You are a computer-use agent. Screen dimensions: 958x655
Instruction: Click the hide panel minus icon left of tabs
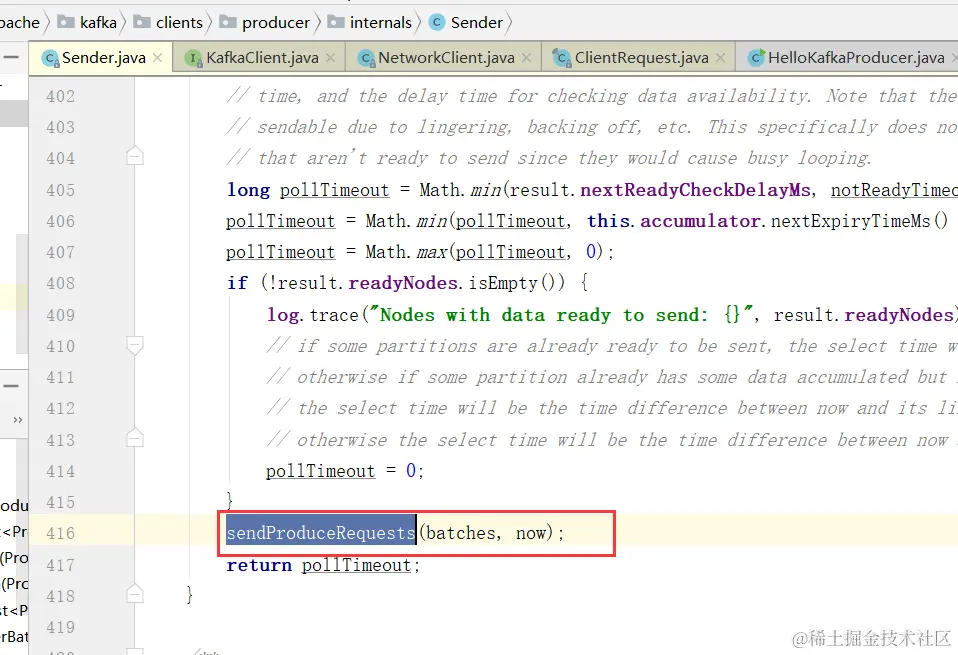tap(11, 57)
